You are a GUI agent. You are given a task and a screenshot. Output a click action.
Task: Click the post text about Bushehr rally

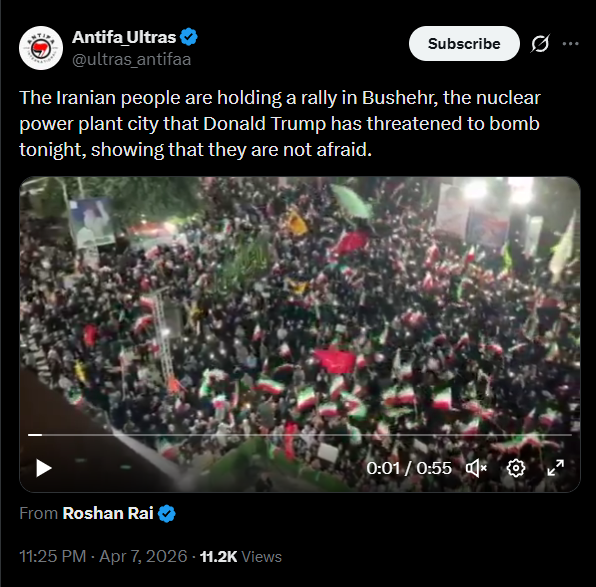pos(280,124)
